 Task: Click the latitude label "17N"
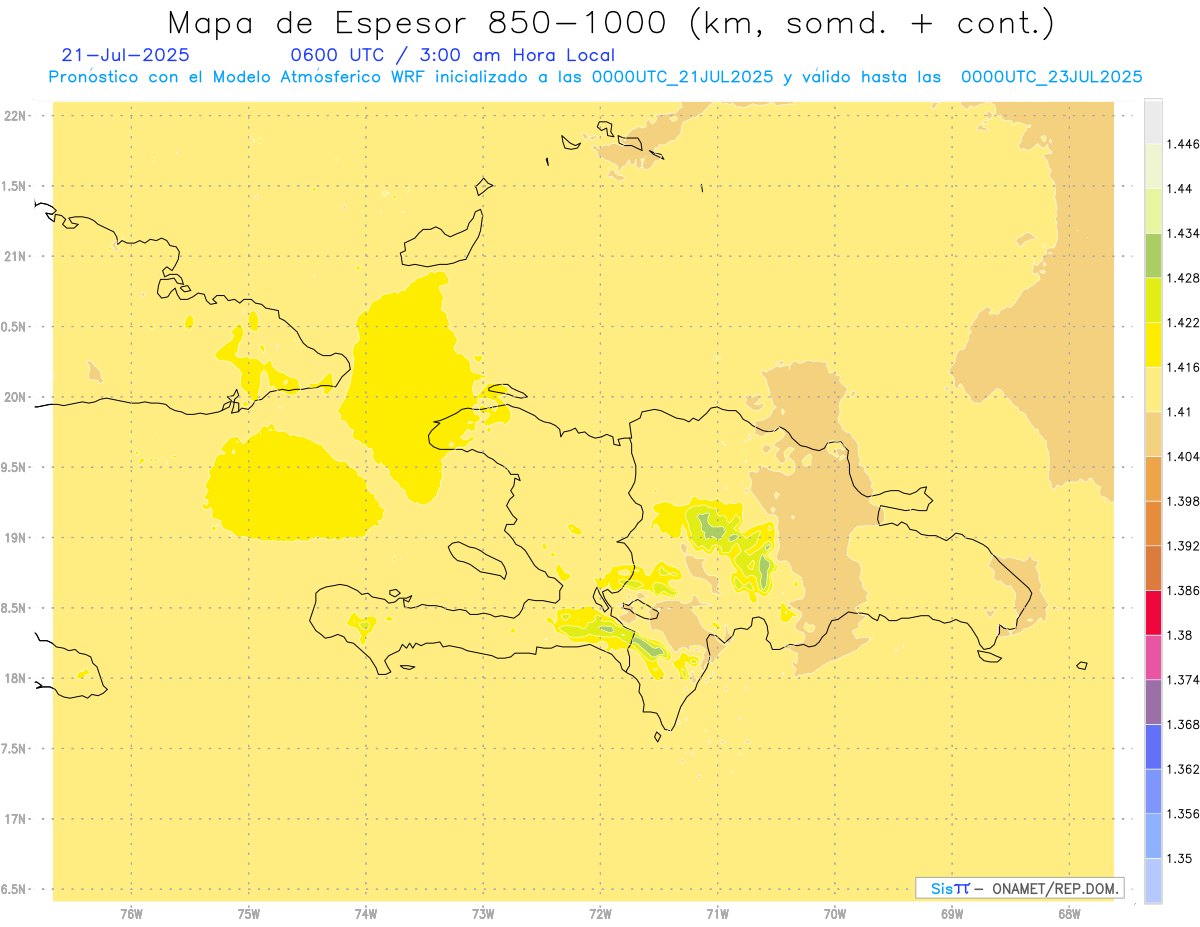tap(14, 819)
